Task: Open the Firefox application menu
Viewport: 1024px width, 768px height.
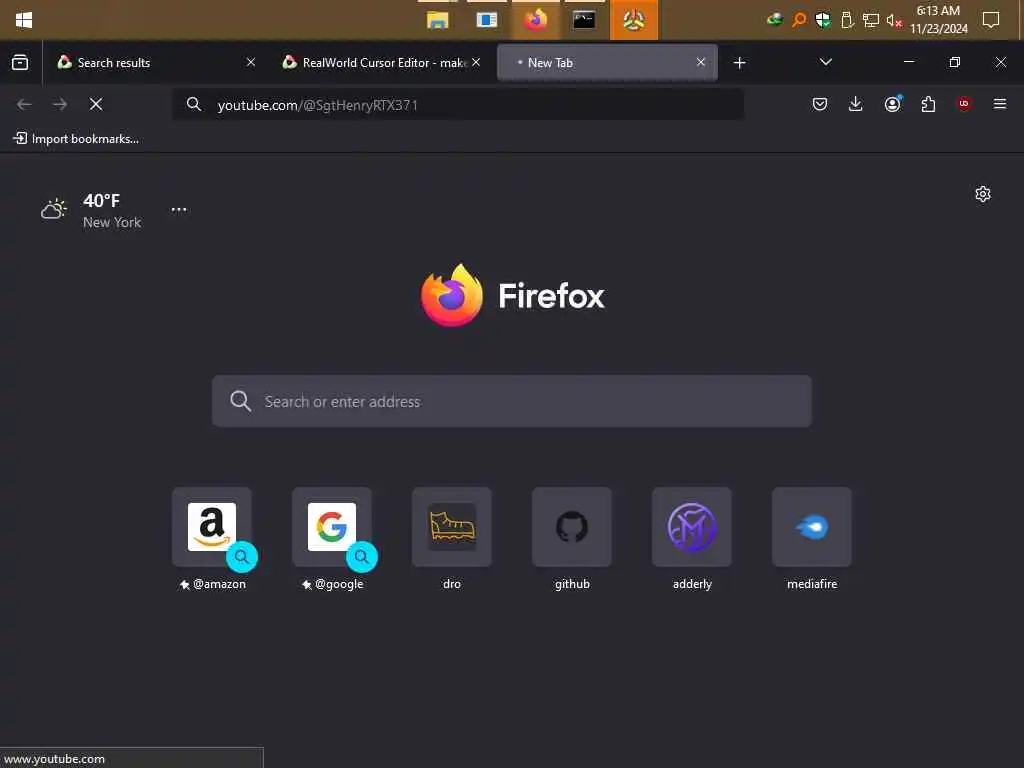Action: pyautogui.click(x=1000, y=104)
